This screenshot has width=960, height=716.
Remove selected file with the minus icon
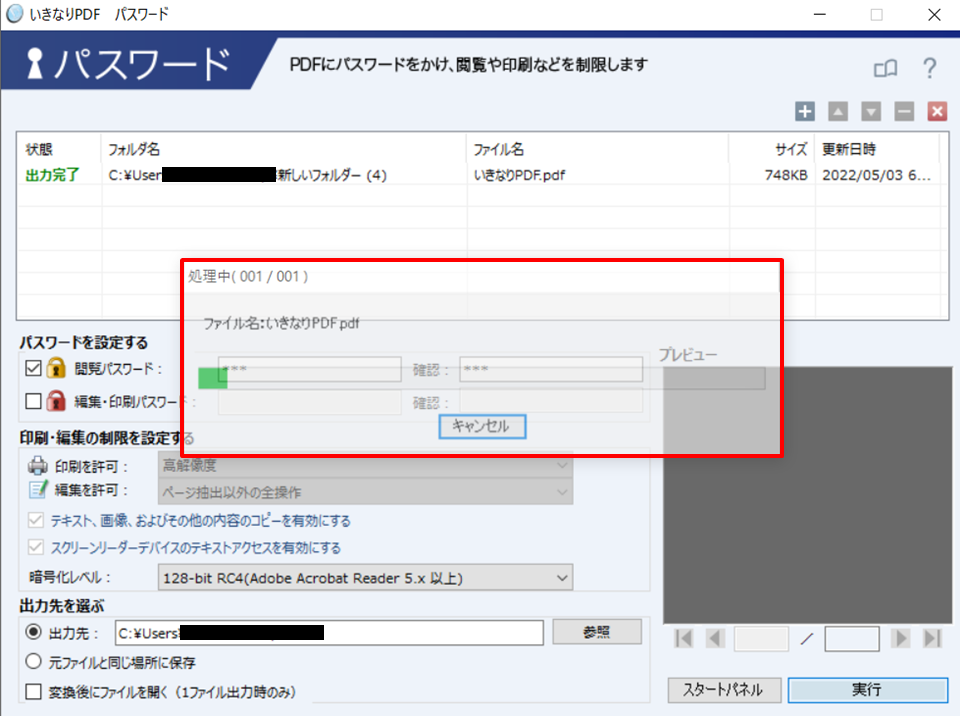point(904,111)
